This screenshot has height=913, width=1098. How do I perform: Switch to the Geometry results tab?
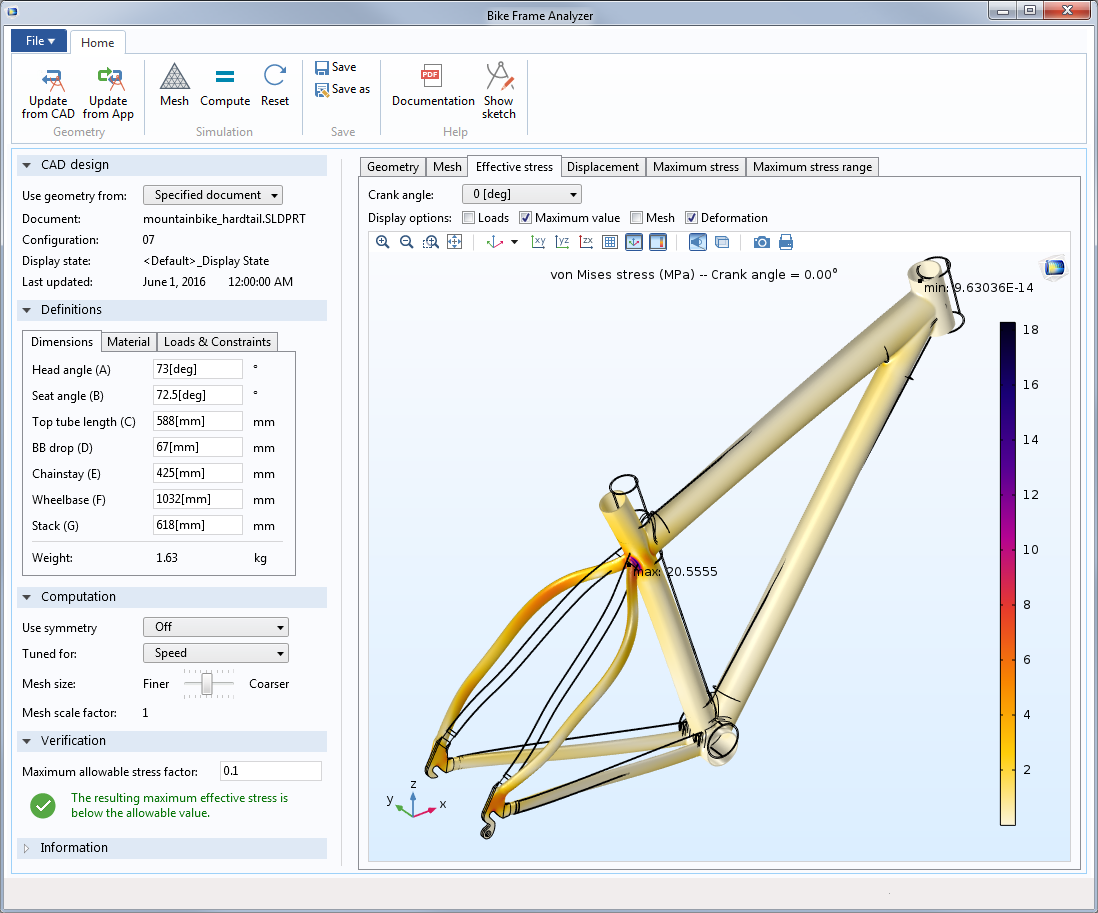[393, 167]
